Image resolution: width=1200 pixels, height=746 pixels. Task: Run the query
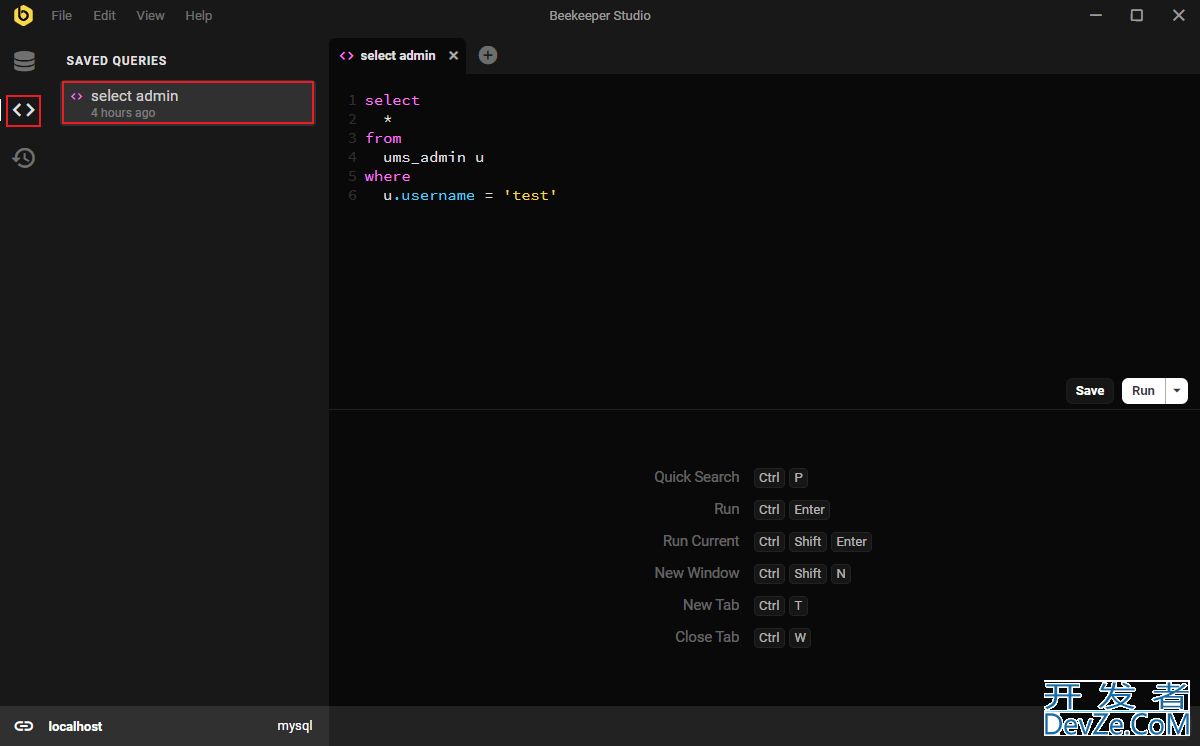[x=1144, y=391]
